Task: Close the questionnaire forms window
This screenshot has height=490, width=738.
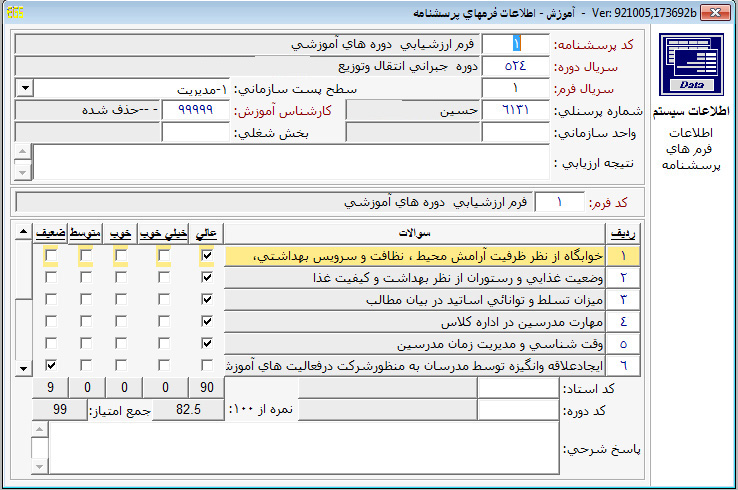Action: tap(715, 12)
